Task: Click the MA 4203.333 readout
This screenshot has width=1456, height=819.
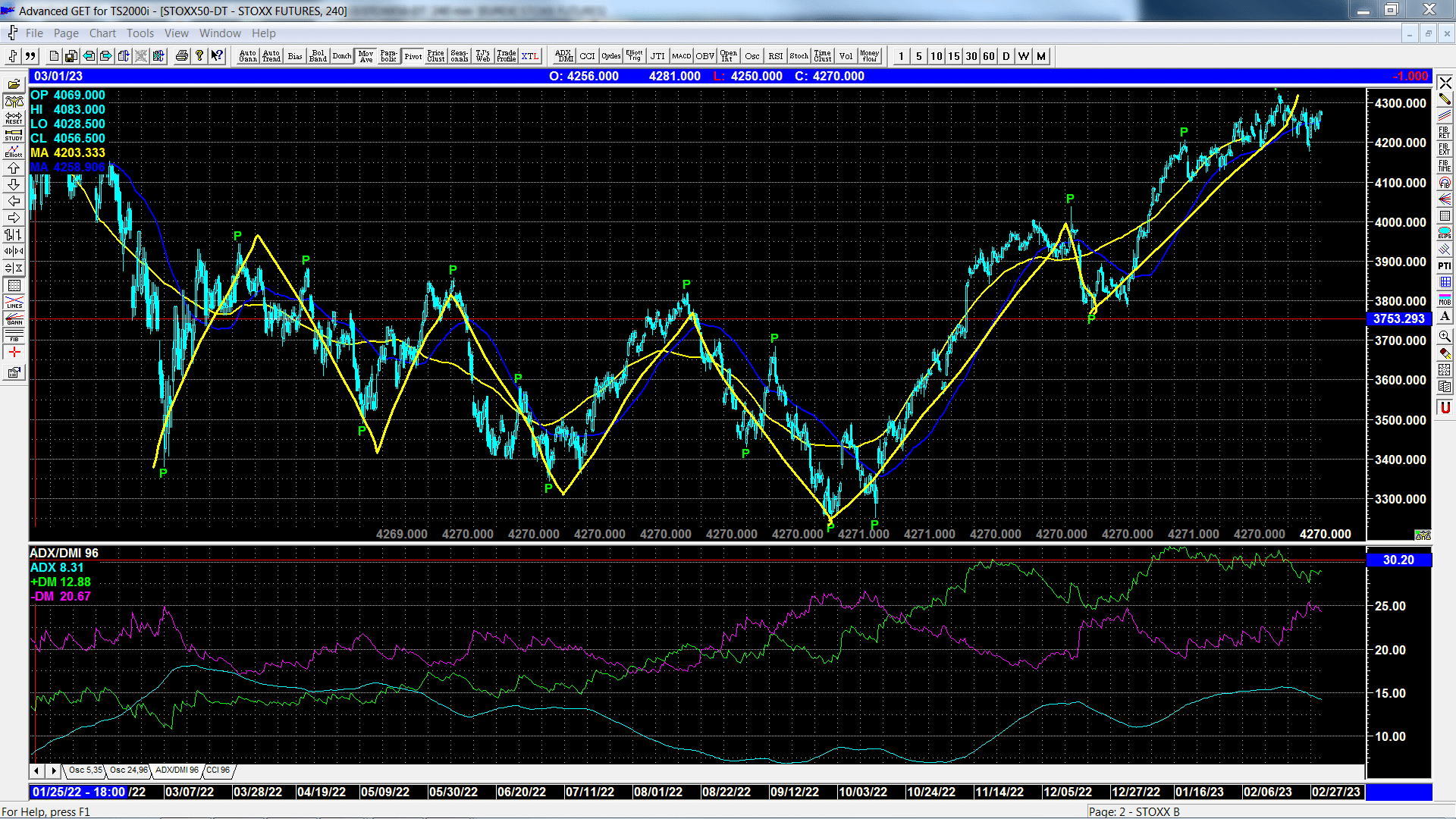Action: click(67, 152)
